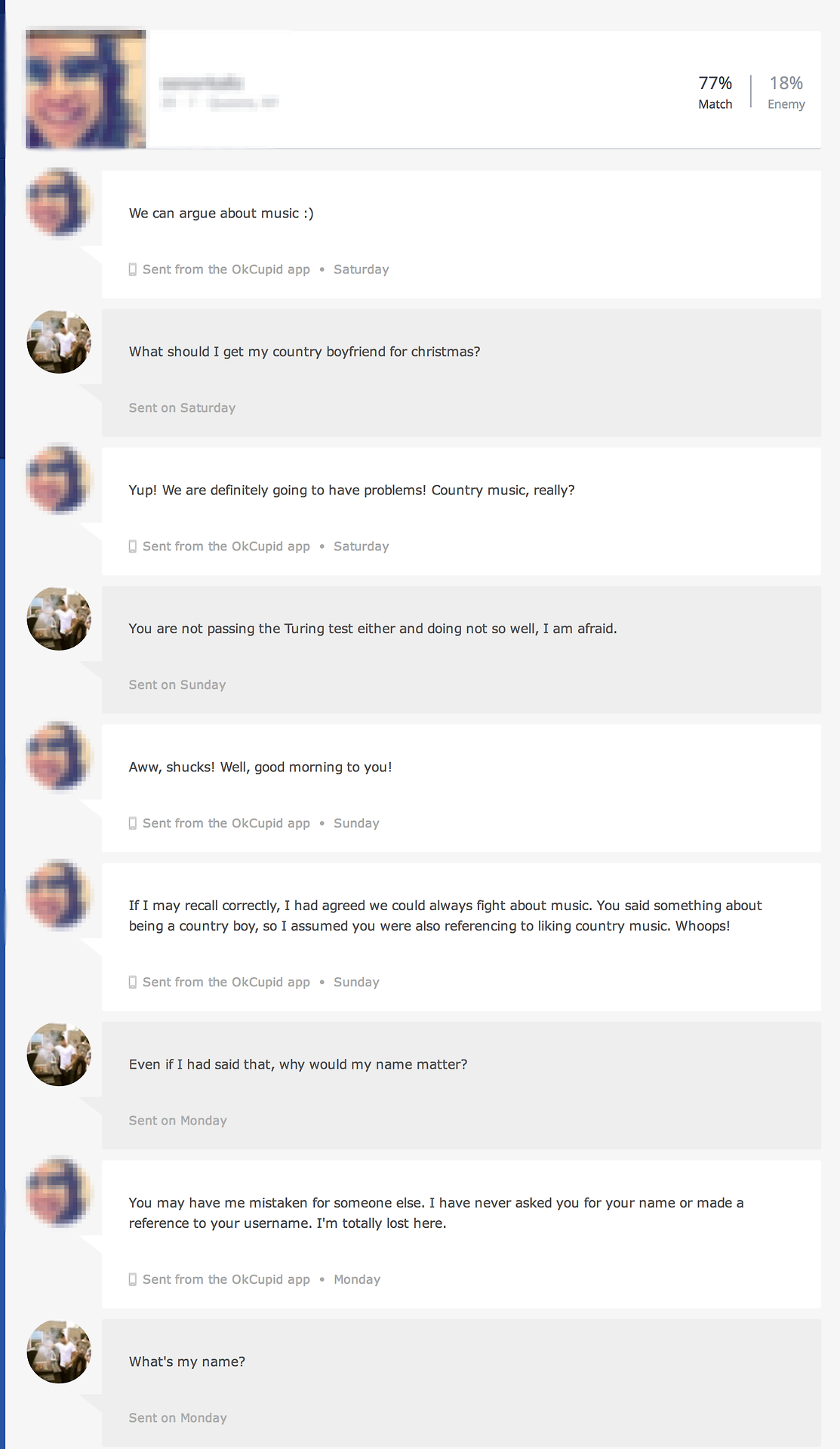The image size is (840, 1449).
Task: Click the 77% Match score
Action: [715, 92]
